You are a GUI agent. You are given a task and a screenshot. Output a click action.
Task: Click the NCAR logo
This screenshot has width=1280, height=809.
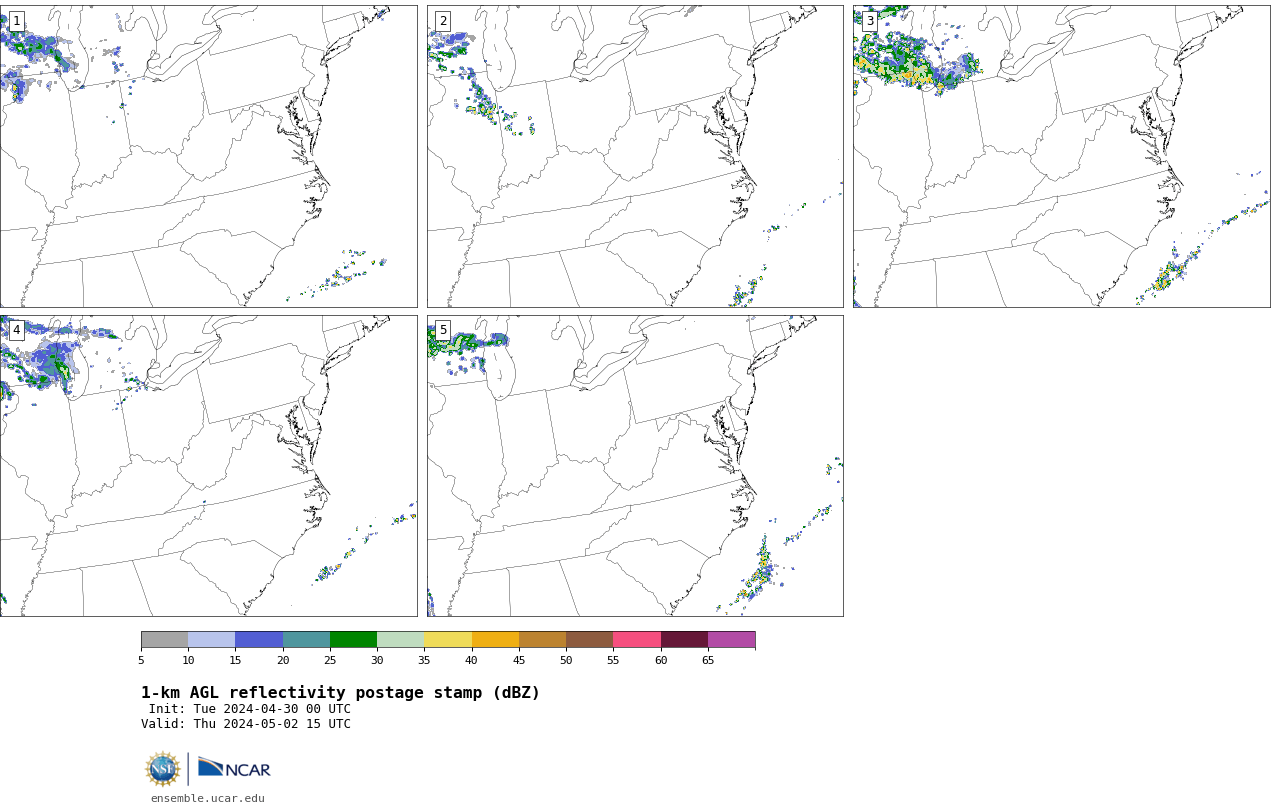point(234,768)
